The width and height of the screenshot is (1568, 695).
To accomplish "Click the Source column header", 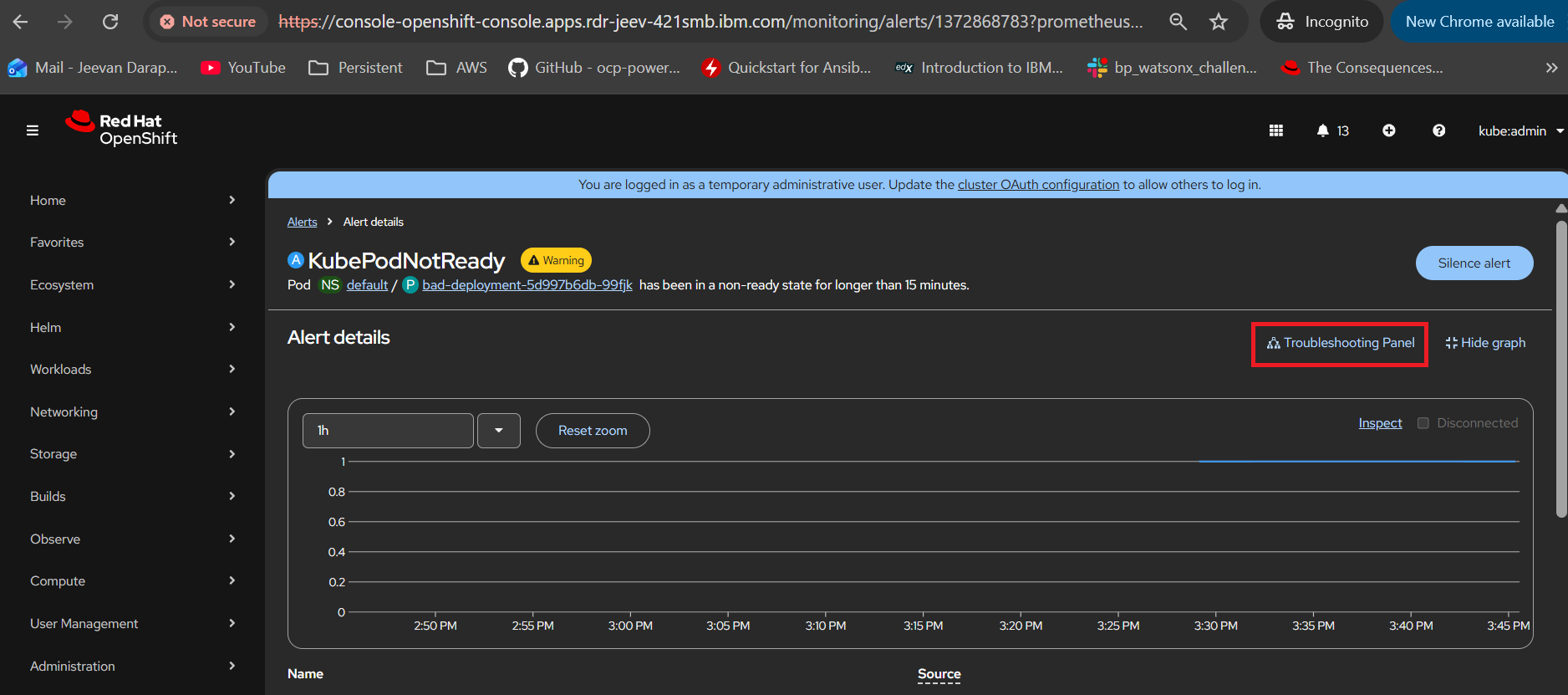I will [x=939, y=674].
